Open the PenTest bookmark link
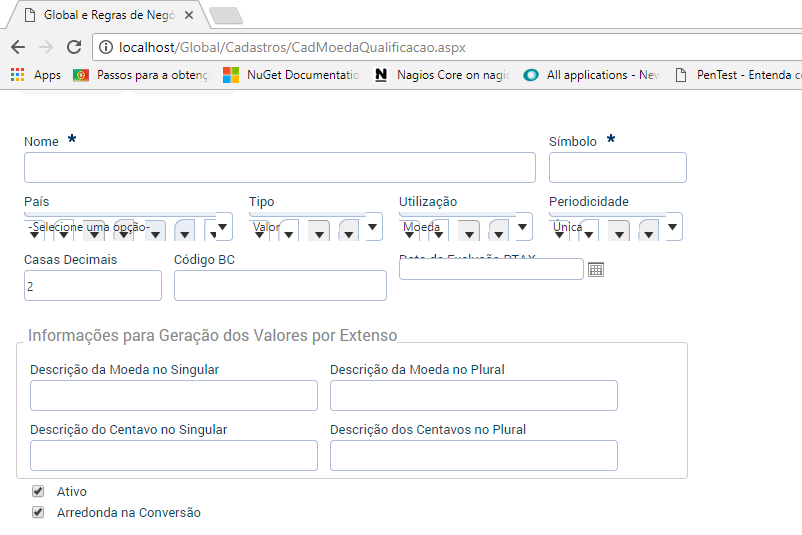This screenshot has width=802, height=535. [x=740, y=75]
